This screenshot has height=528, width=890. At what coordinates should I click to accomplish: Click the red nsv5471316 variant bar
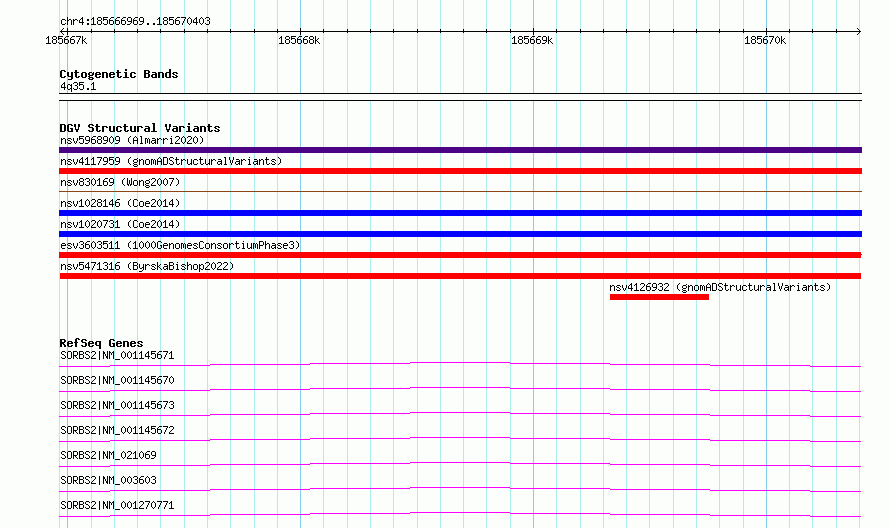pyautogui.click(x=460, y=276)
